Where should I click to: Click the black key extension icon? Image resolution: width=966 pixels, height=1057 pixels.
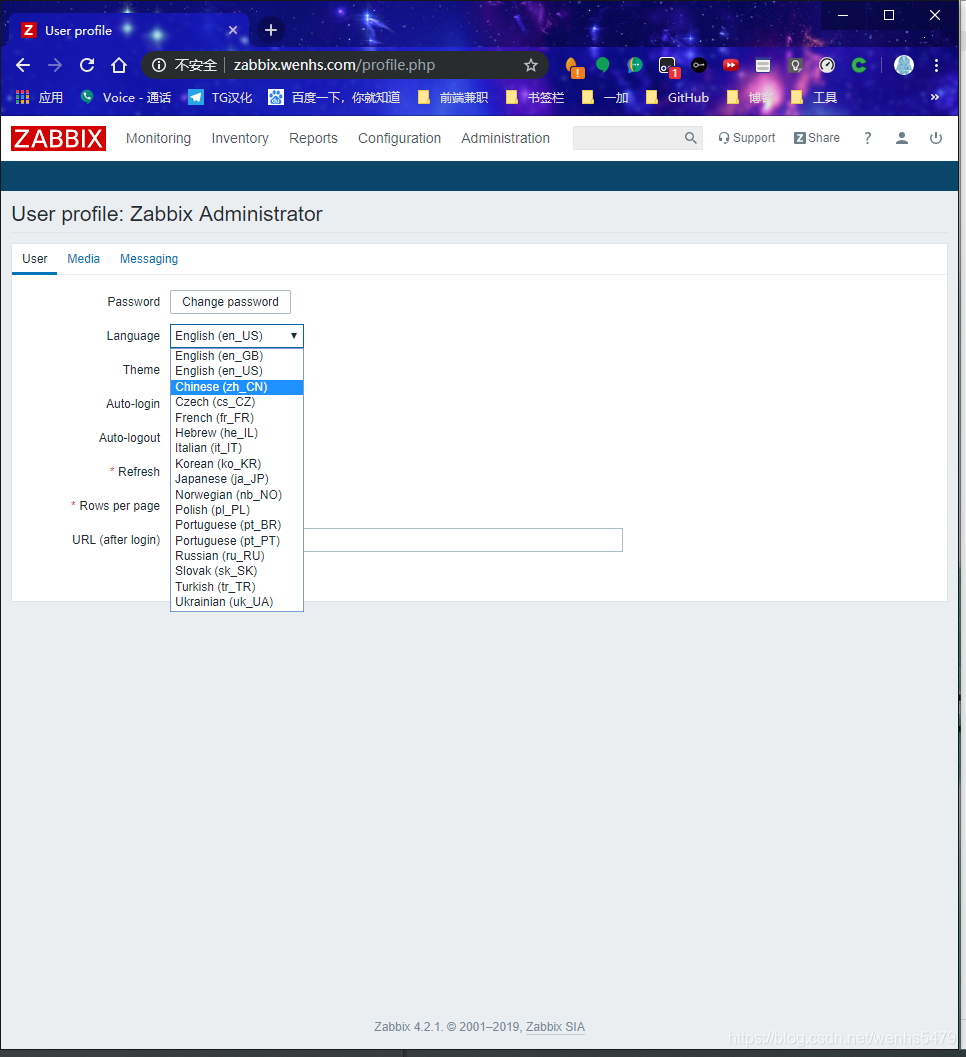pos(699,65)
